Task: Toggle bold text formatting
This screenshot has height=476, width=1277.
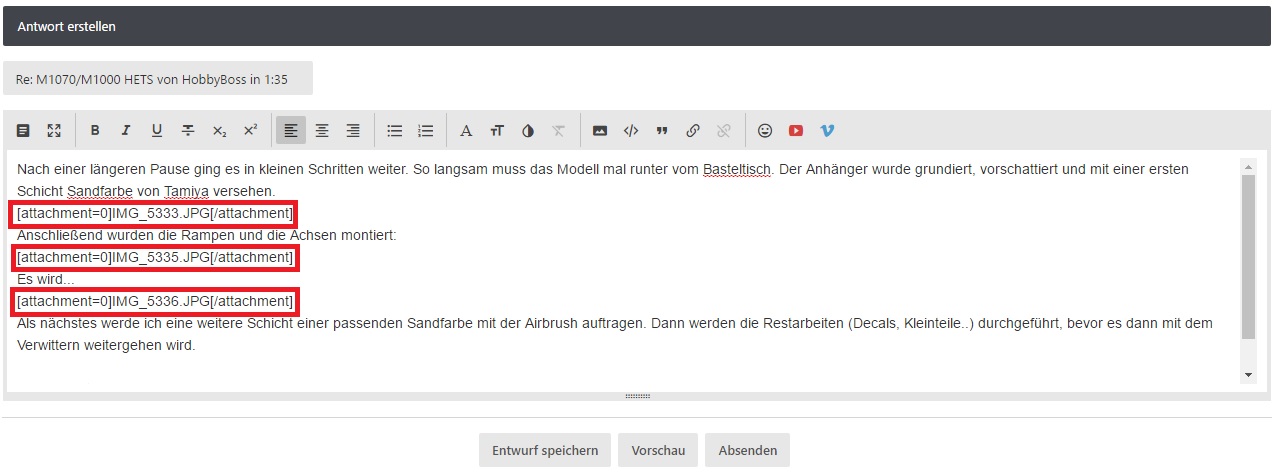Action: tap(95, 130)
